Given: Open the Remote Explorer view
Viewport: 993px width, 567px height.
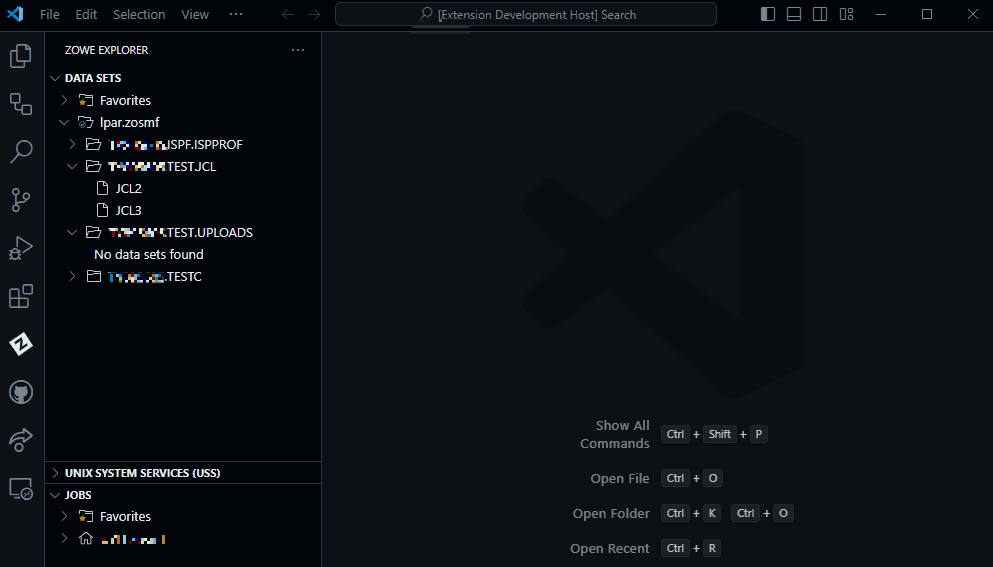Looking at the screenshot, I should click(21, 489).
